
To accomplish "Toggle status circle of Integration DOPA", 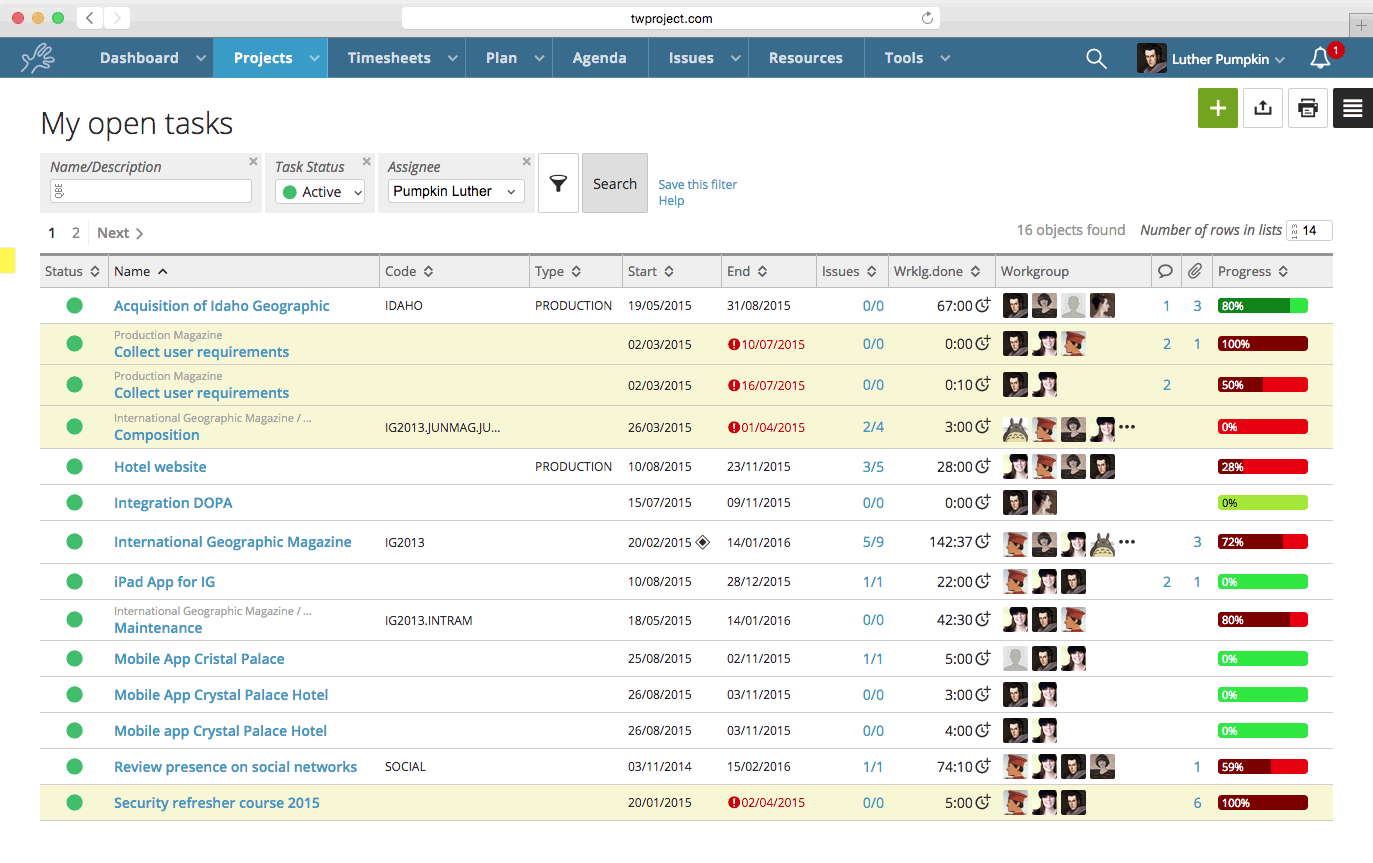I will [74, 502].
